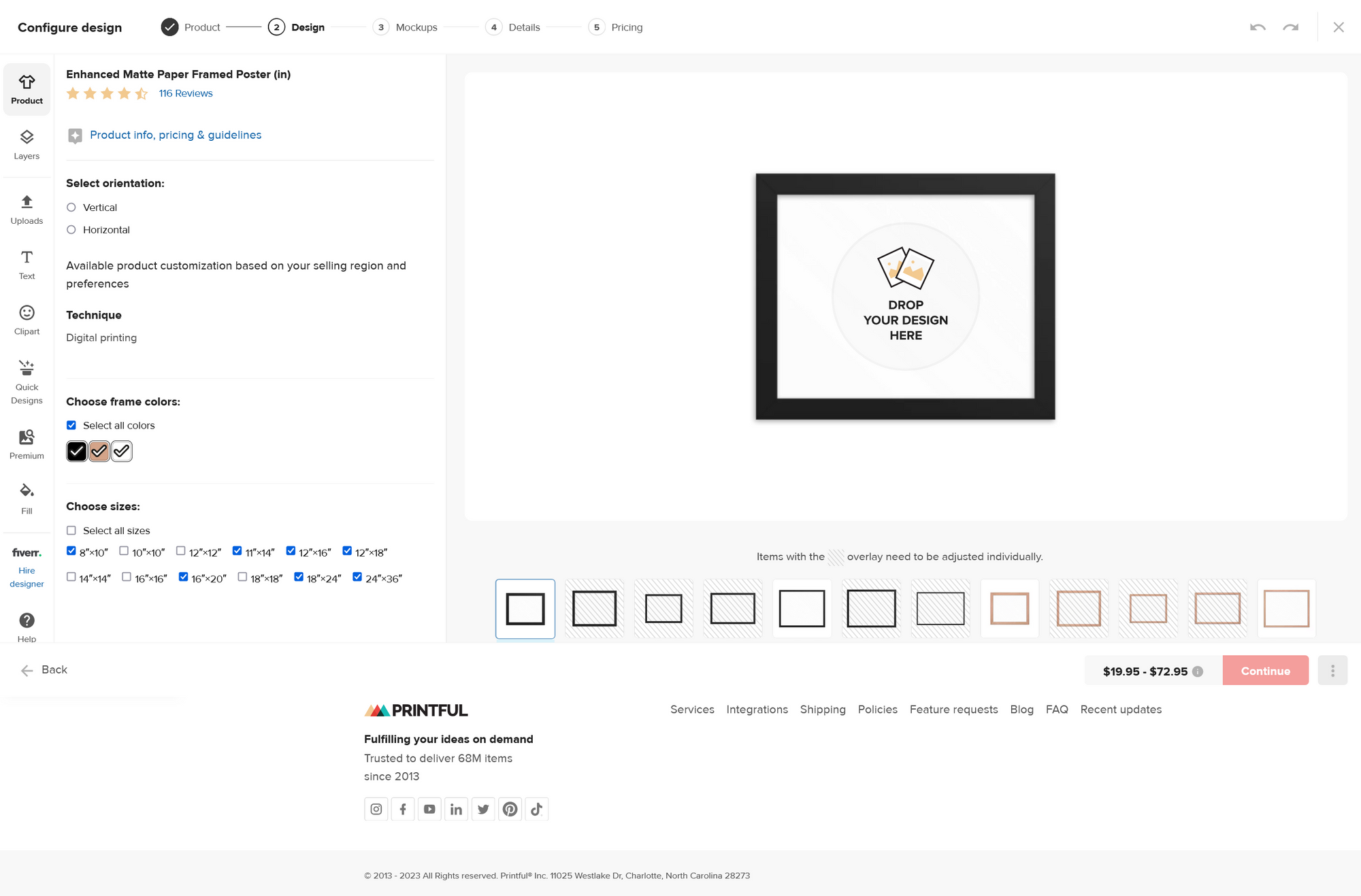Select Vertical orientation
Image resolution: width=1361 pixels, height=896 pixels.
tap(71, 207)
